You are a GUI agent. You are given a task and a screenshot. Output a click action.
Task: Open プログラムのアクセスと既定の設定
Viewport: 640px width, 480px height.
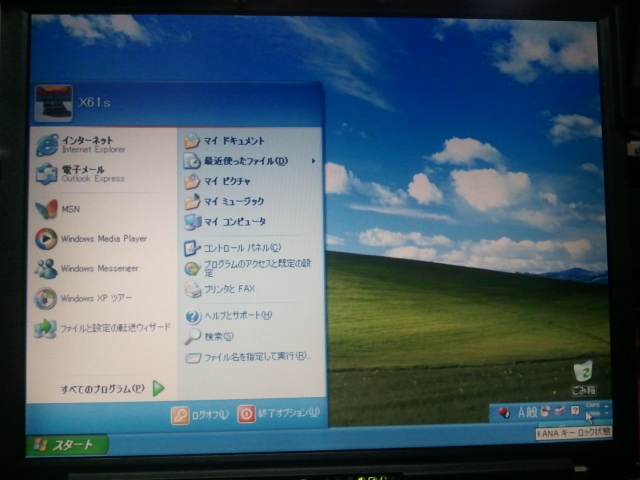coord(247,268)
